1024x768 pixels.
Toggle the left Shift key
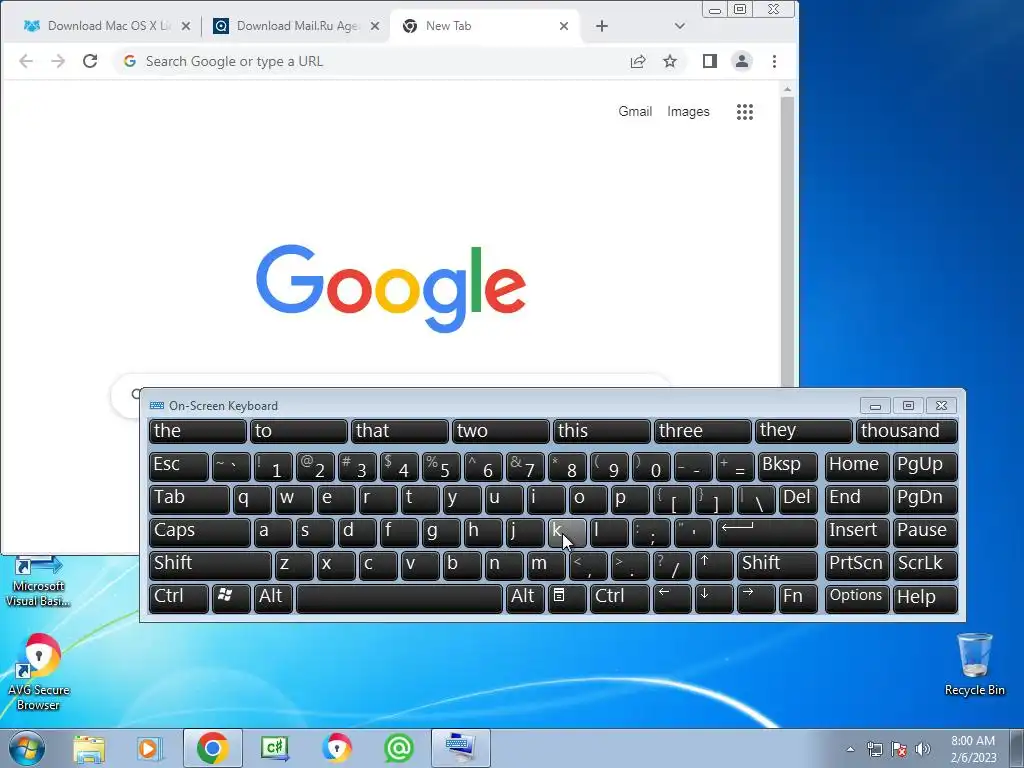[x=210, y=564]
